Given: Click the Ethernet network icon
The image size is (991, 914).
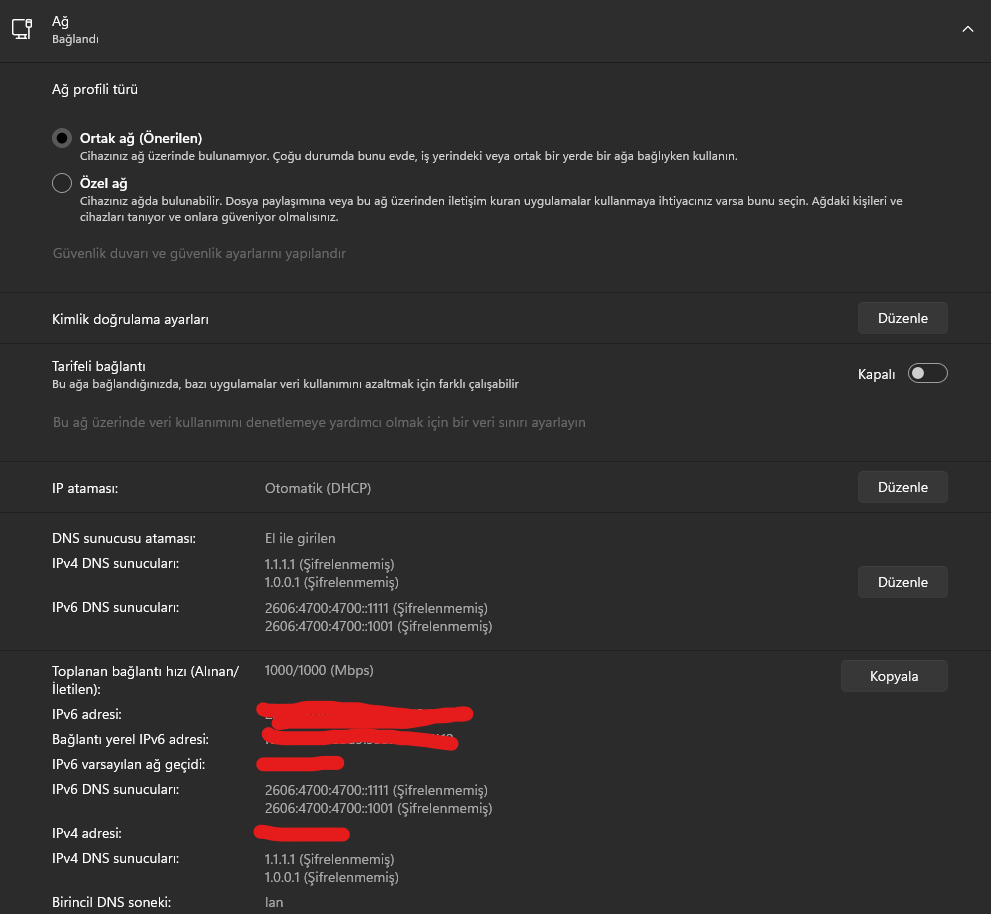Looking at the screenshot, I should 22,29.
